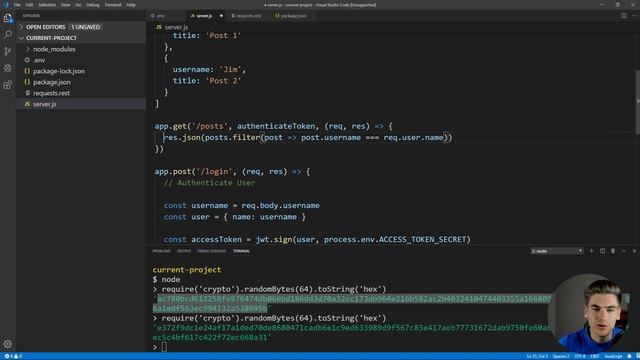Screen dimensions: 640x360
Task: Open the Help menu
Action: point(131,5)
